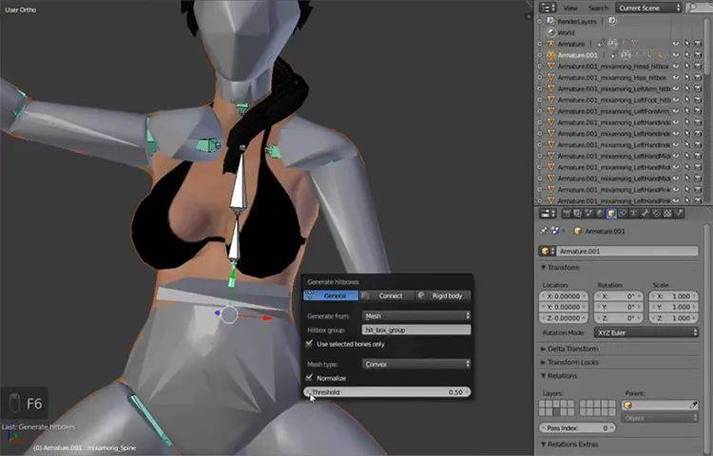
Task: Open the Rotation Mode XYZ Euler dropdown
Action: click(x=646, y=333)
